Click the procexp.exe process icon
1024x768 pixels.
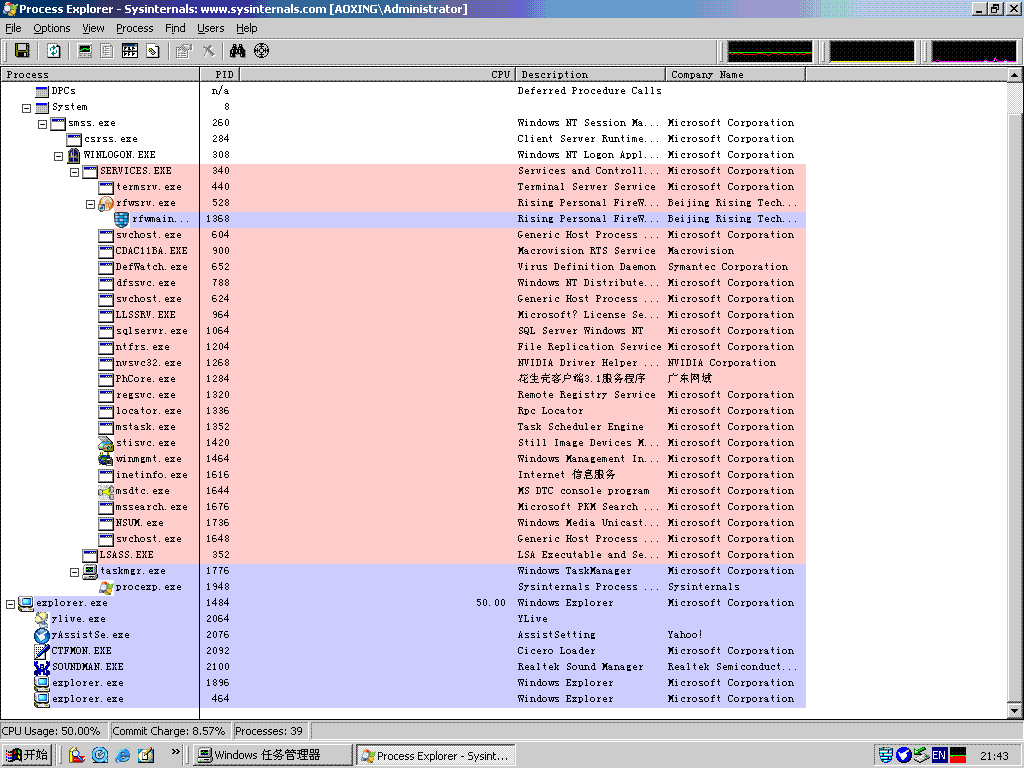coord(106,587)
